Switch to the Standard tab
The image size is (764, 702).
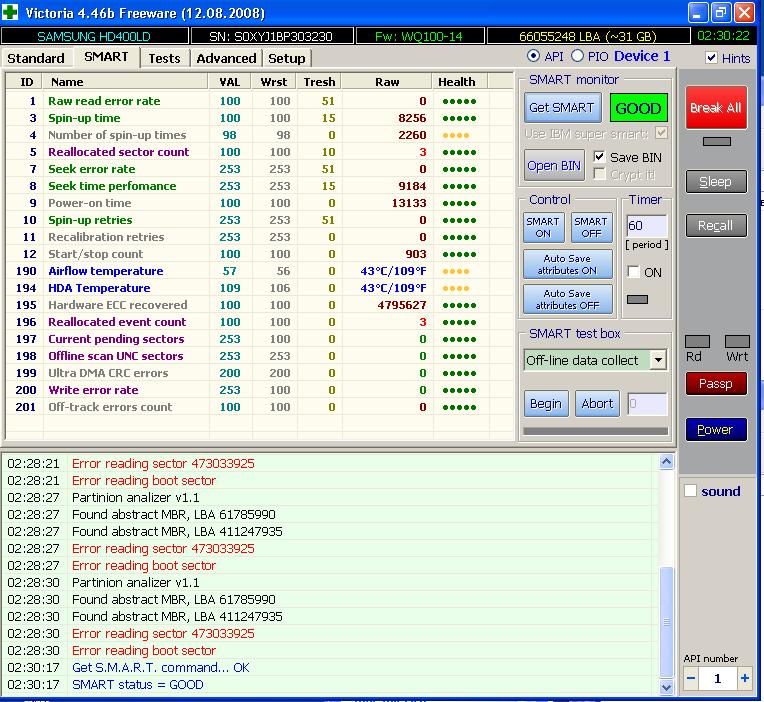(36, 58)
